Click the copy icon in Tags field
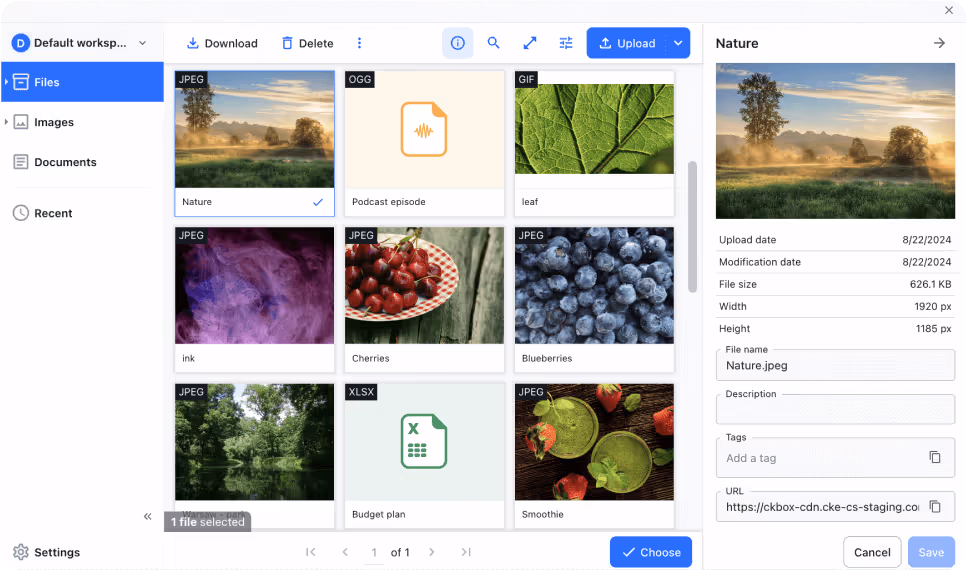The image size is (966, 570). (x=935, y=457)
